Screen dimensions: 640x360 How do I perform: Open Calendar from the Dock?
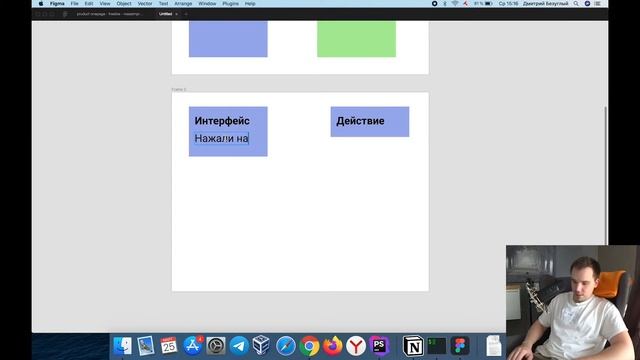click(169, 346)
